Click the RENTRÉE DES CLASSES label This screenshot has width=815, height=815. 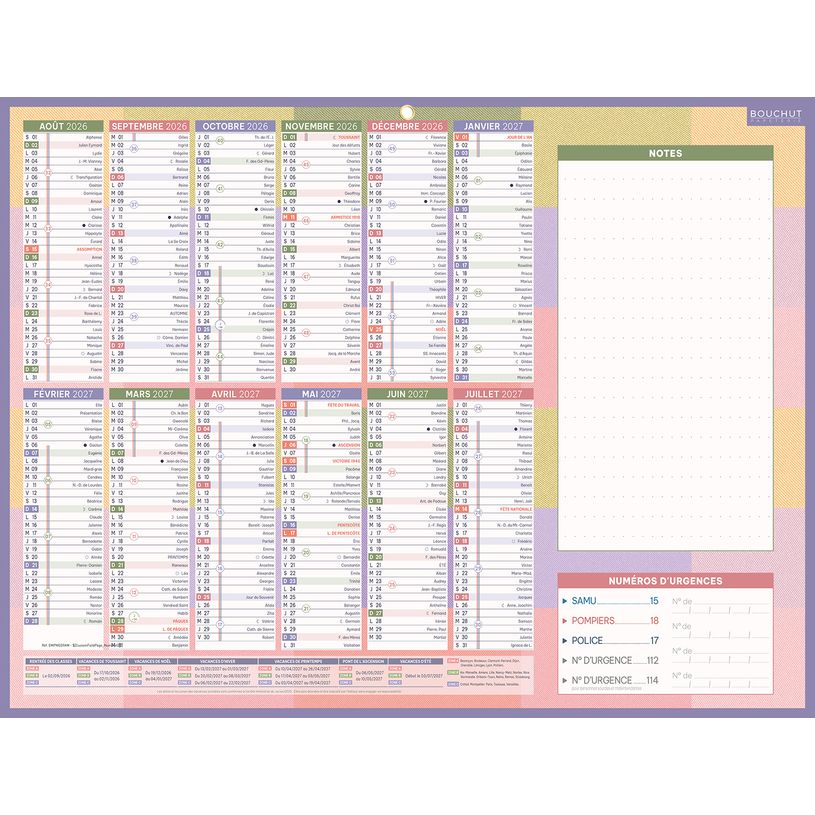[x=50, y=662]
